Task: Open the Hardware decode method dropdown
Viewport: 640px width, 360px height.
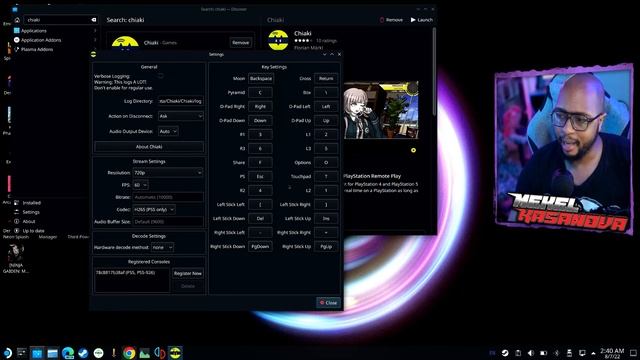Action: click(162, 247)
